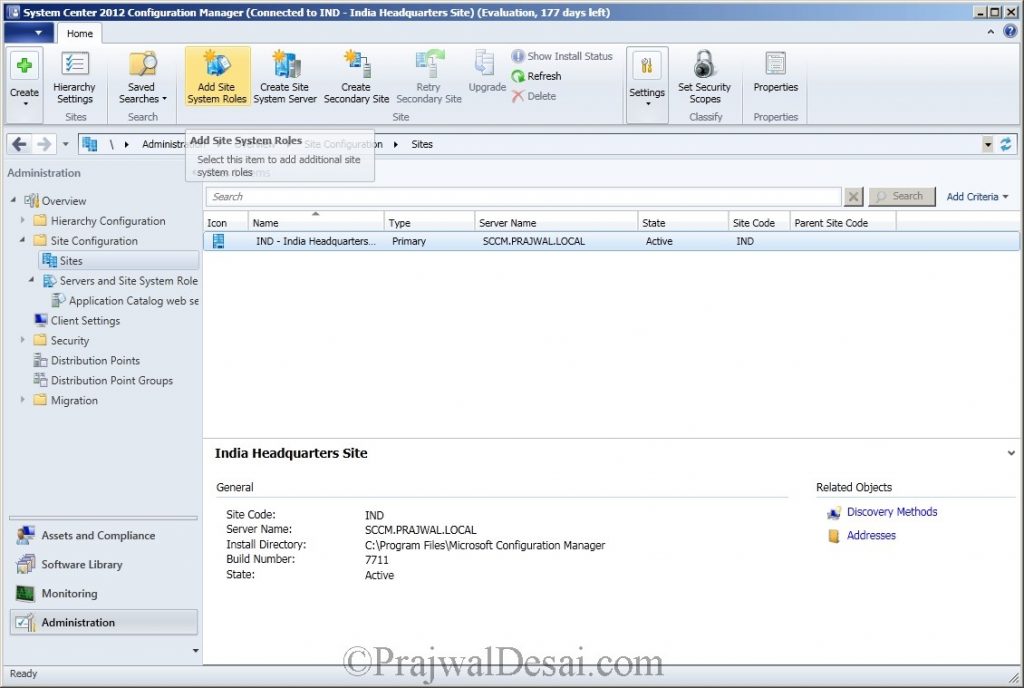The height and width of the screenshot is (688, 1024).
Task: Open the Discovery Methods link
Action: (x=891, y=512)
